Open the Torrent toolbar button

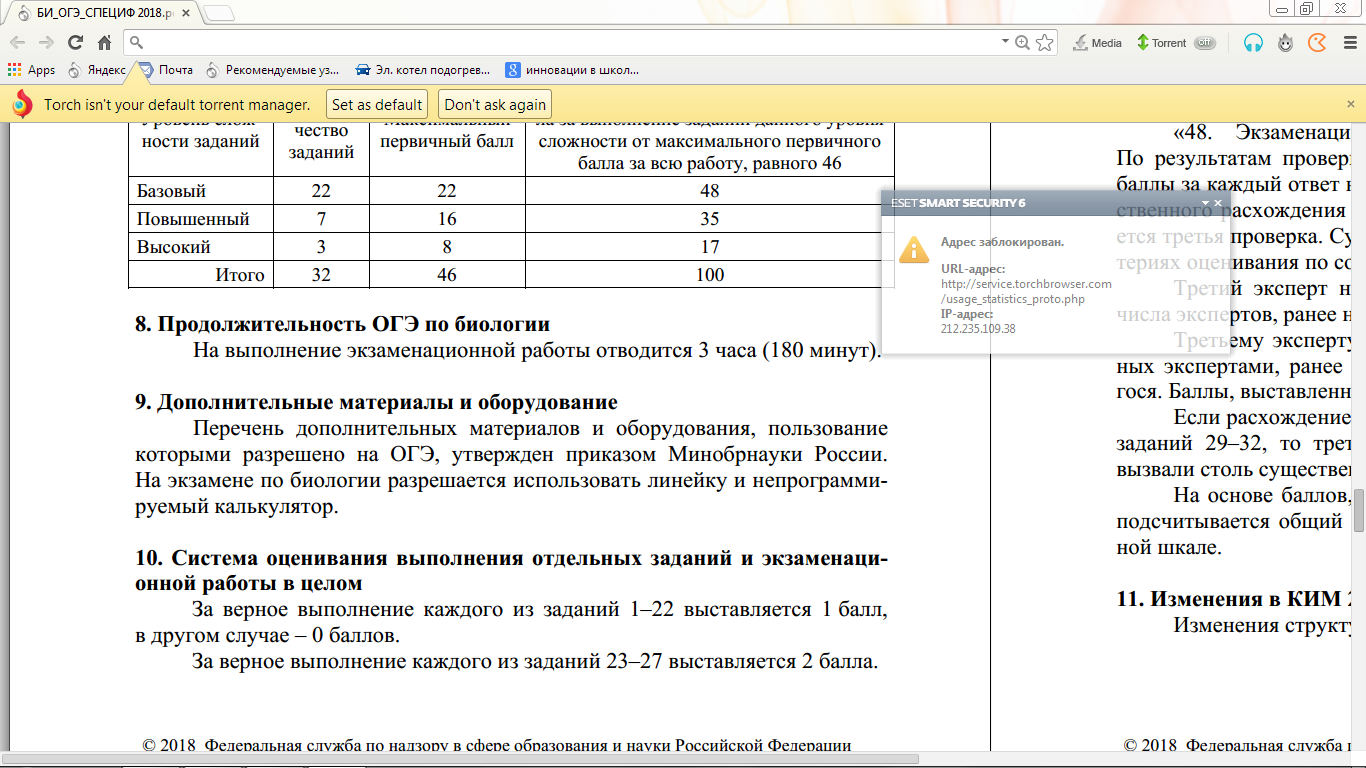click(x=1161, y=43)
